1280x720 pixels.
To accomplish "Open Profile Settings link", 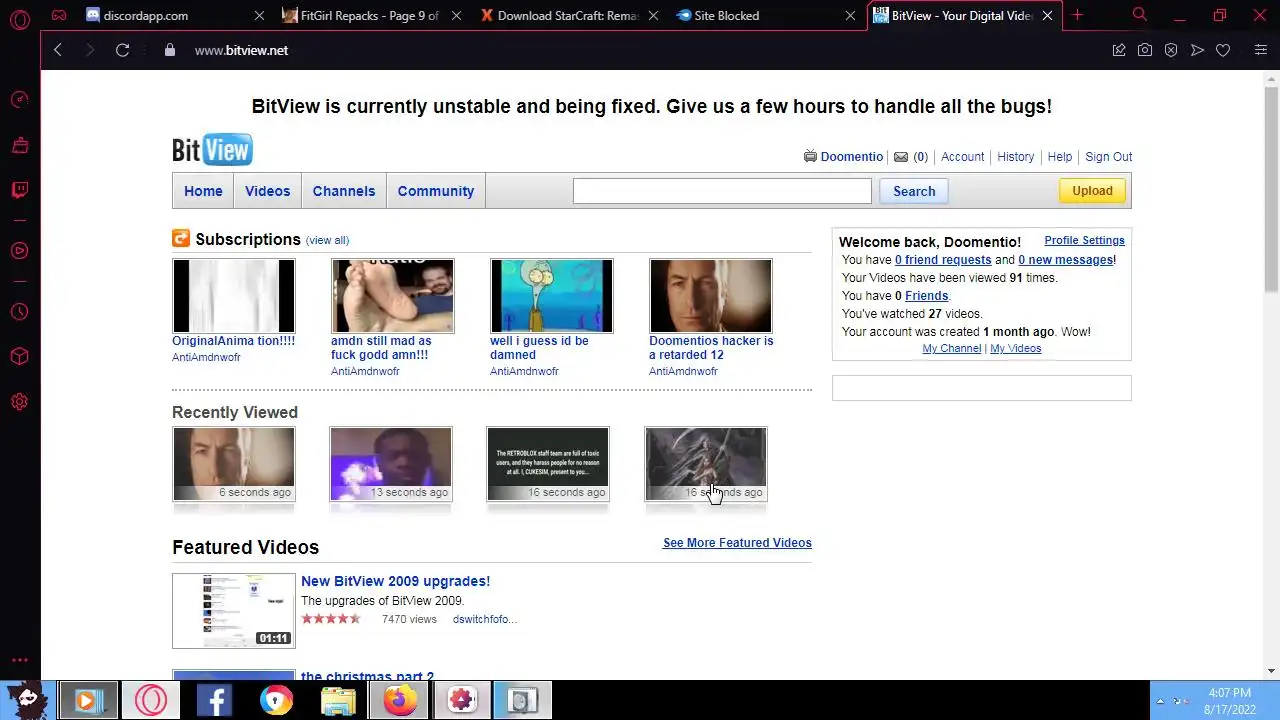I will coord(1084,240).
